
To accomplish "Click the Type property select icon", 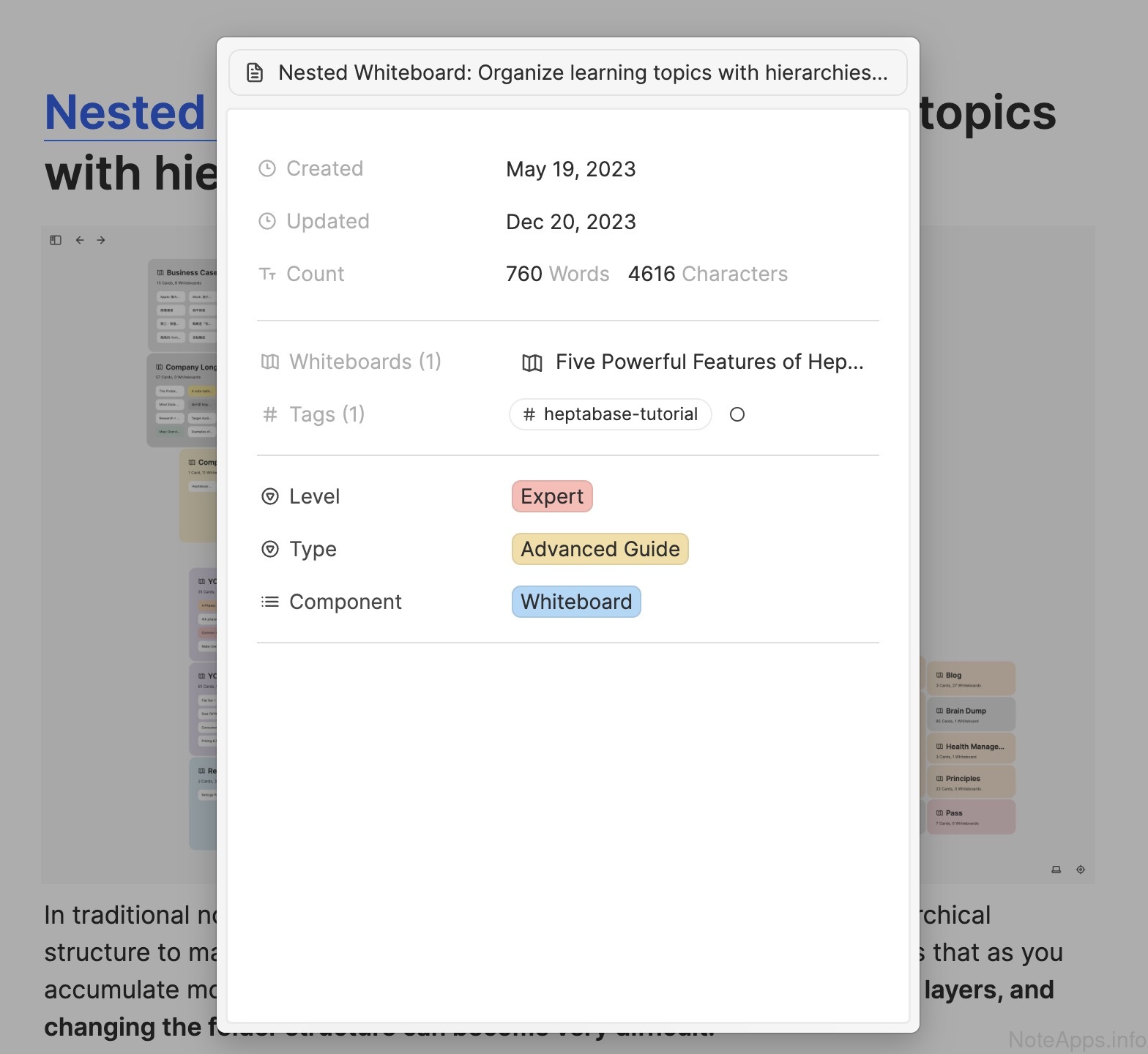I will click(x=270, y=550).
